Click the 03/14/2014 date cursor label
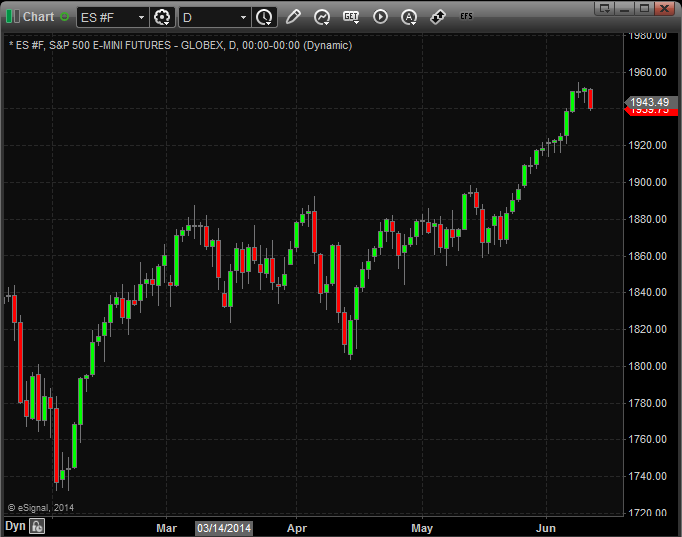The height and width of the screenshot is (537, 682). point(224,528)
